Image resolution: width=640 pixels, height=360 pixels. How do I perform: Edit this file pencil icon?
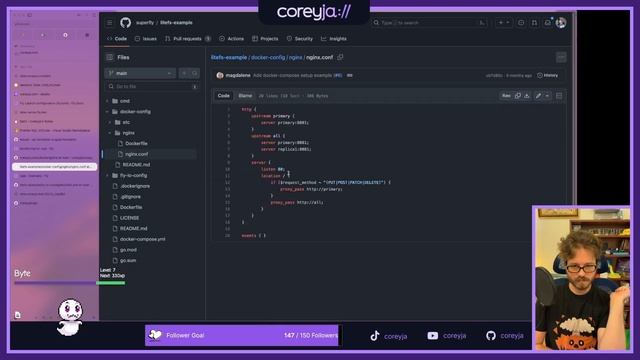coord(538,96)
